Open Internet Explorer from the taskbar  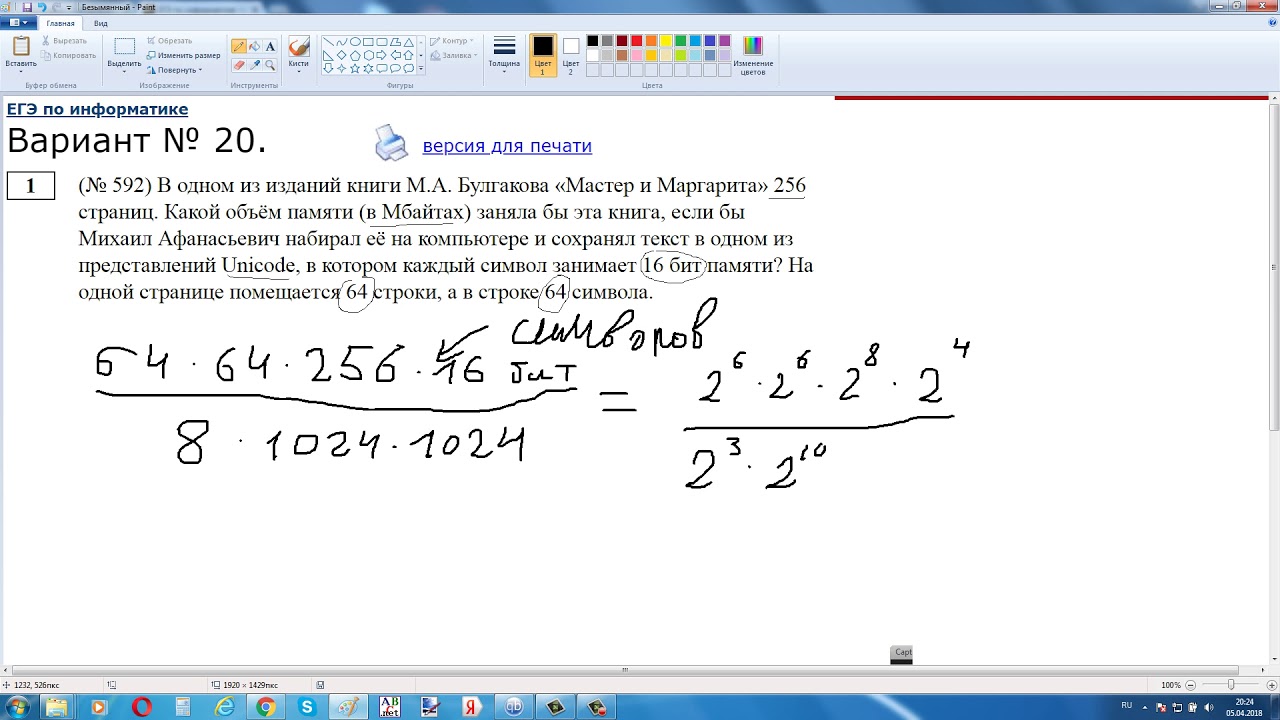coord(225,707)
